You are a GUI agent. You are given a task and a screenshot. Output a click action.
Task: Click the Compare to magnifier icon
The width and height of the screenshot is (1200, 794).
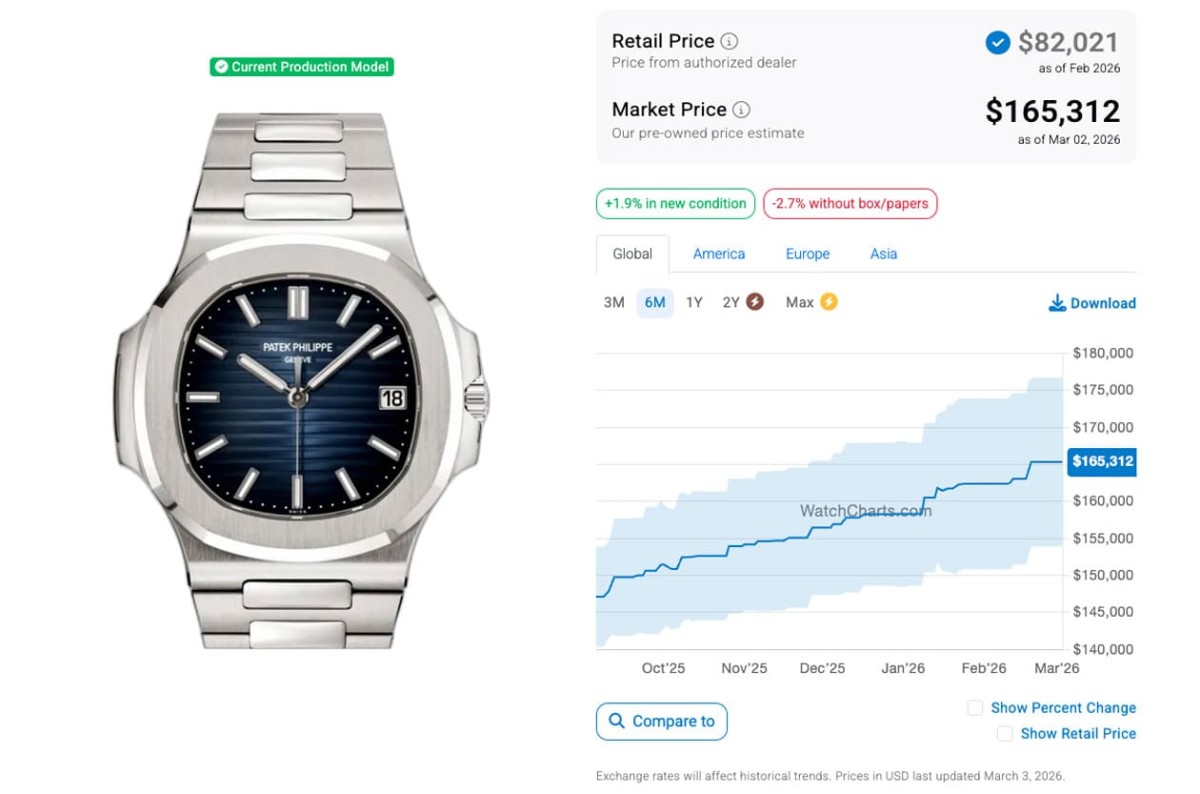(615, 721)
